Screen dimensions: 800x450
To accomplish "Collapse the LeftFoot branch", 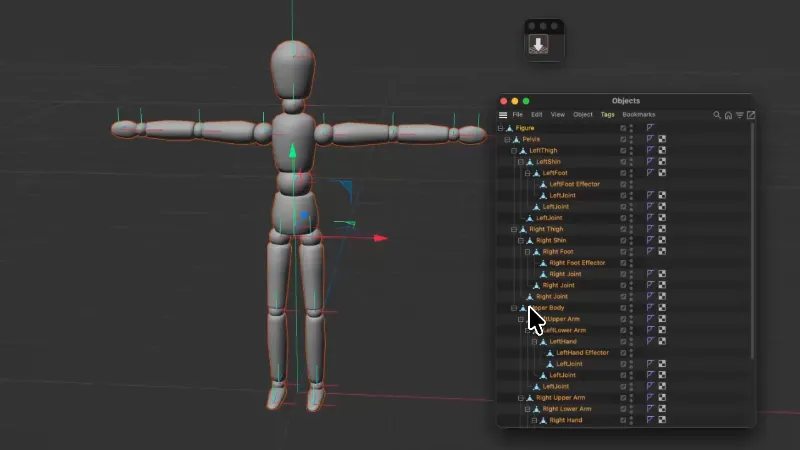I will (x=528, y=173).
